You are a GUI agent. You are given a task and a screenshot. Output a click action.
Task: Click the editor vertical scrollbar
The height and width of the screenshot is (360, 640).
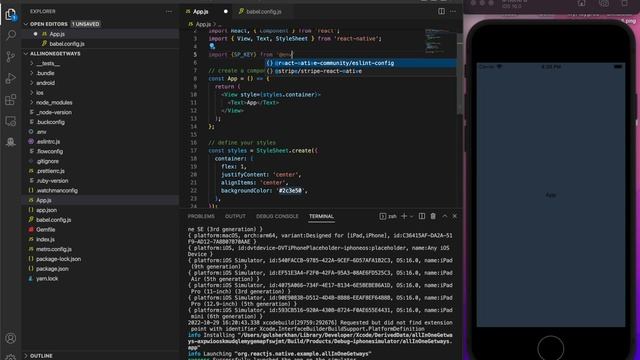(460, 73)
